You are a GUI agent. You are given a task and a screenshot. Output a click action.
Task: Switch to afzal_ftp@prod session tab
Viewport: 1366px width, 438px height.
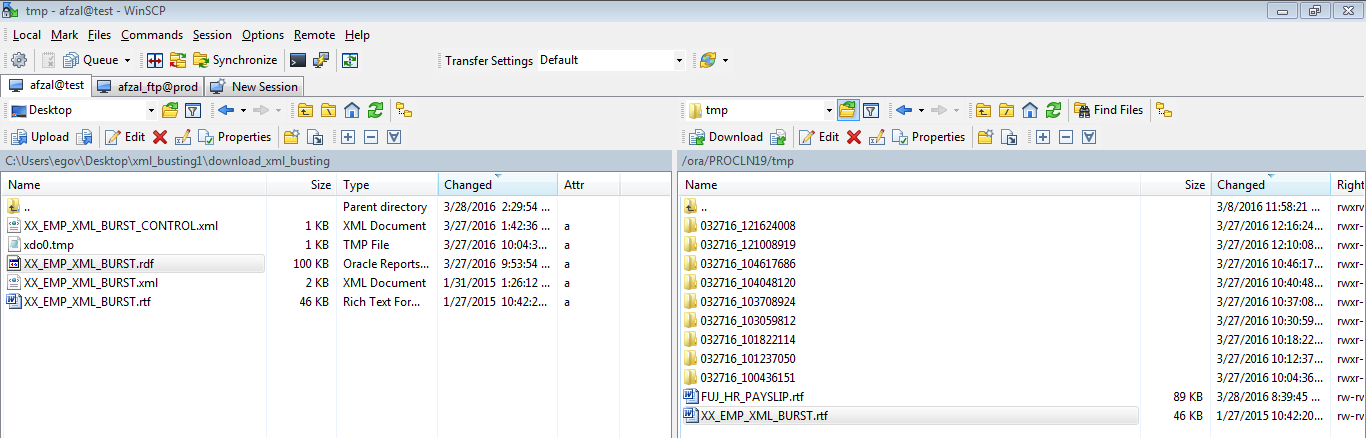(149, 86)
